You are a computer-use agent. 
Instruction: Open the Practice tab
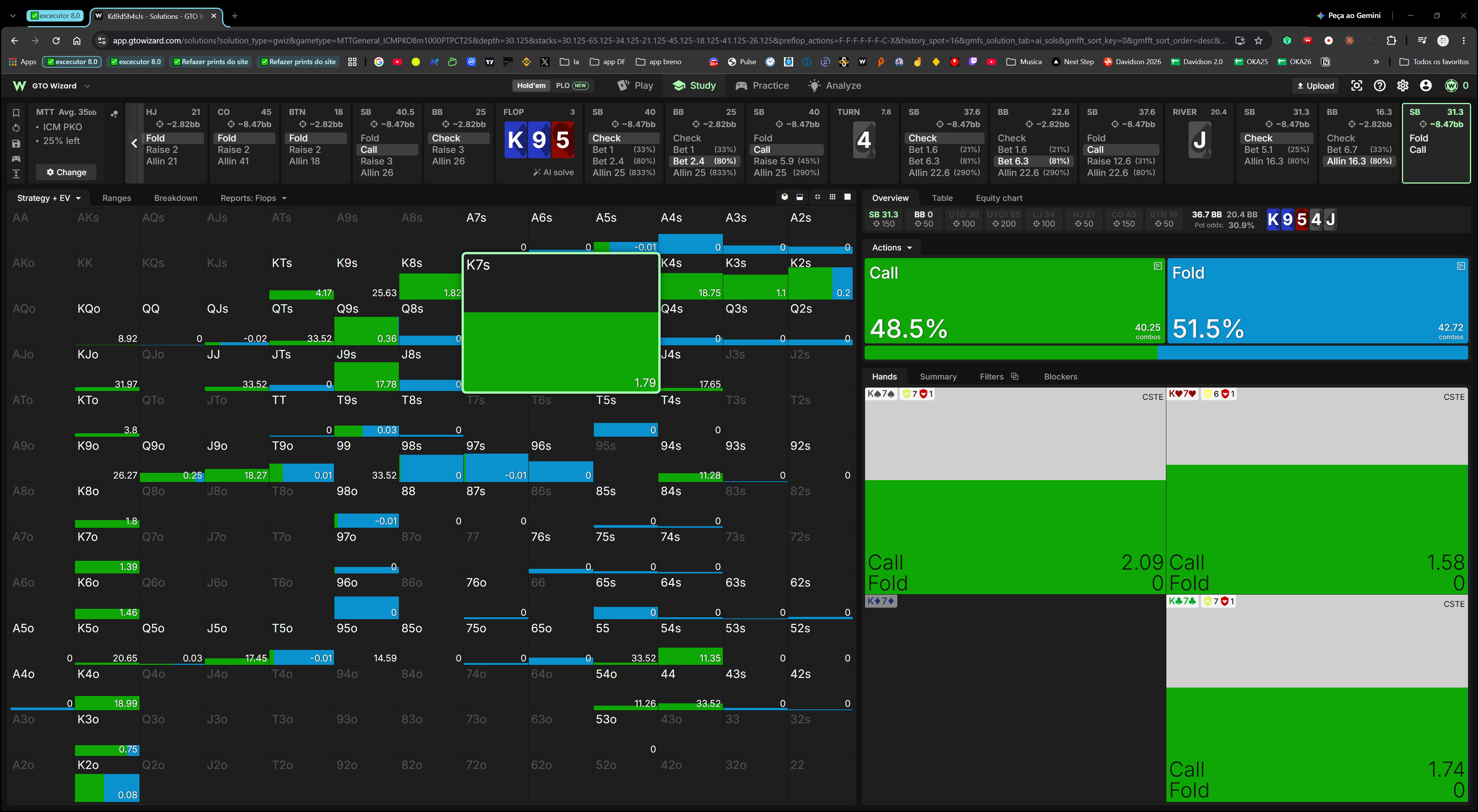tap(762, 85)
